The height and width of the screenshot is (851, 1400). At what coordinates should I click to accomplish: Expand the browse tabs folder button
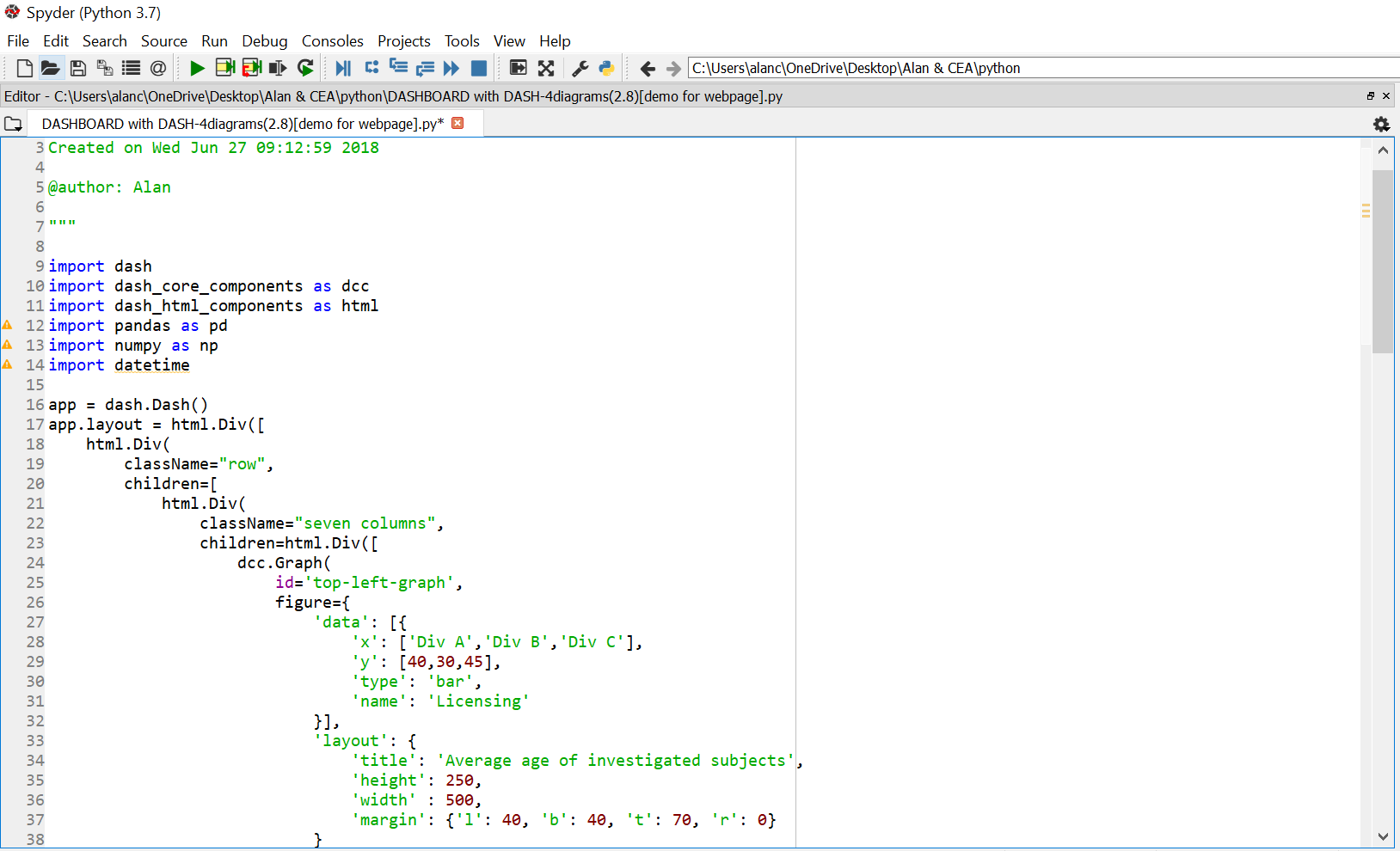13,124
